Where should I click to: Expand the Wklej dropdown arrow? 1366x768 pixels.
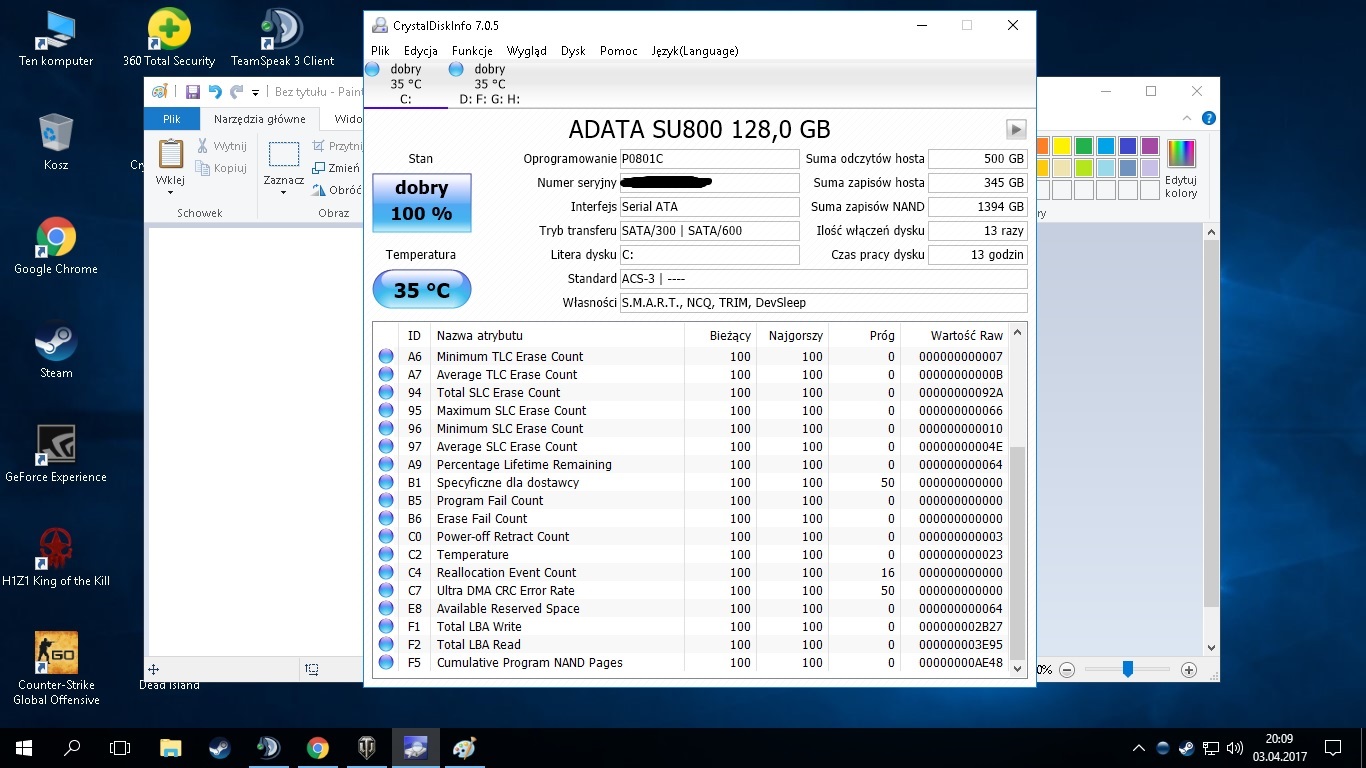(171, 192)
